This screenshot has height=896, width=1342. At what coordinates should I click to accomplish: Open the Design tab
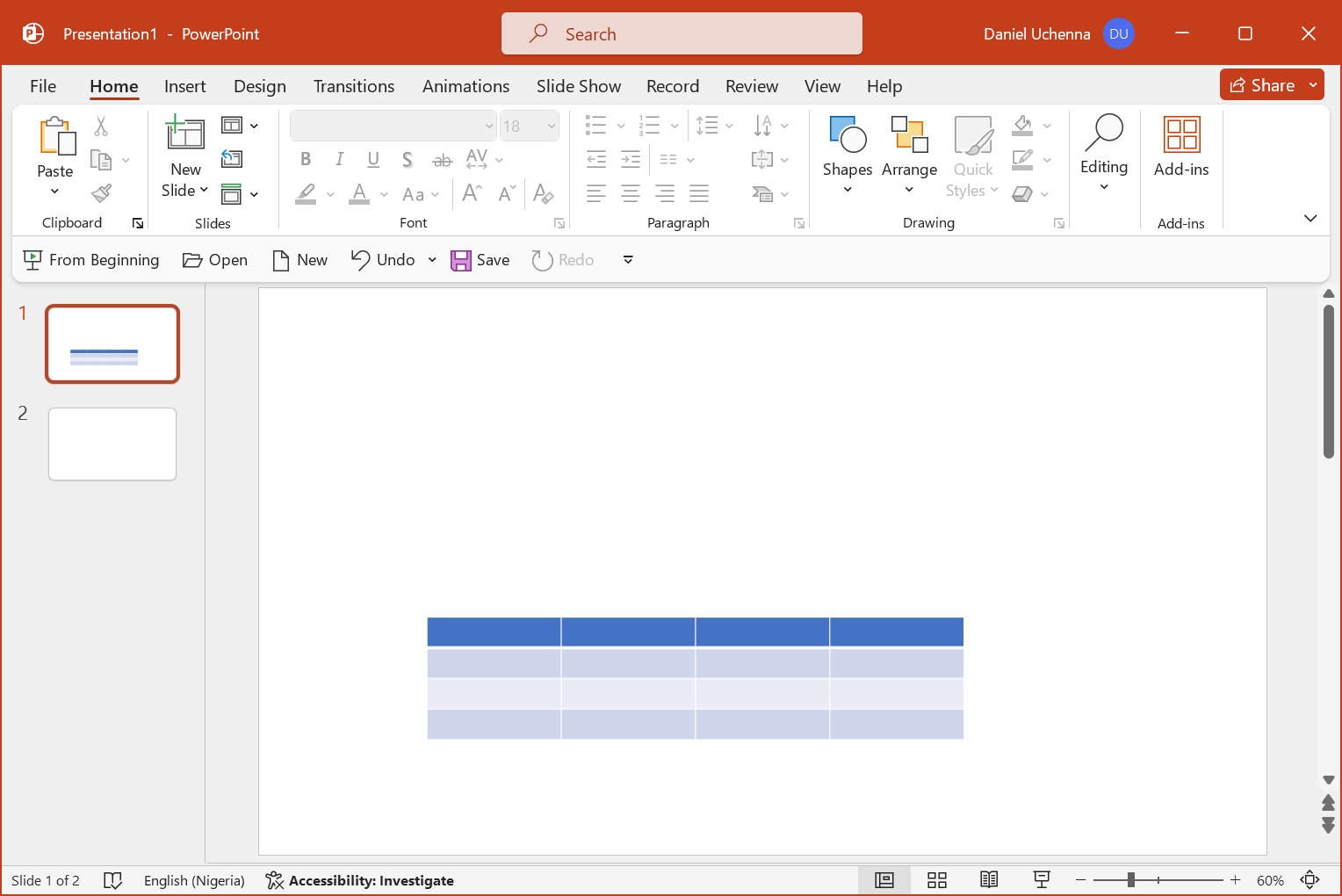[259, 86]
